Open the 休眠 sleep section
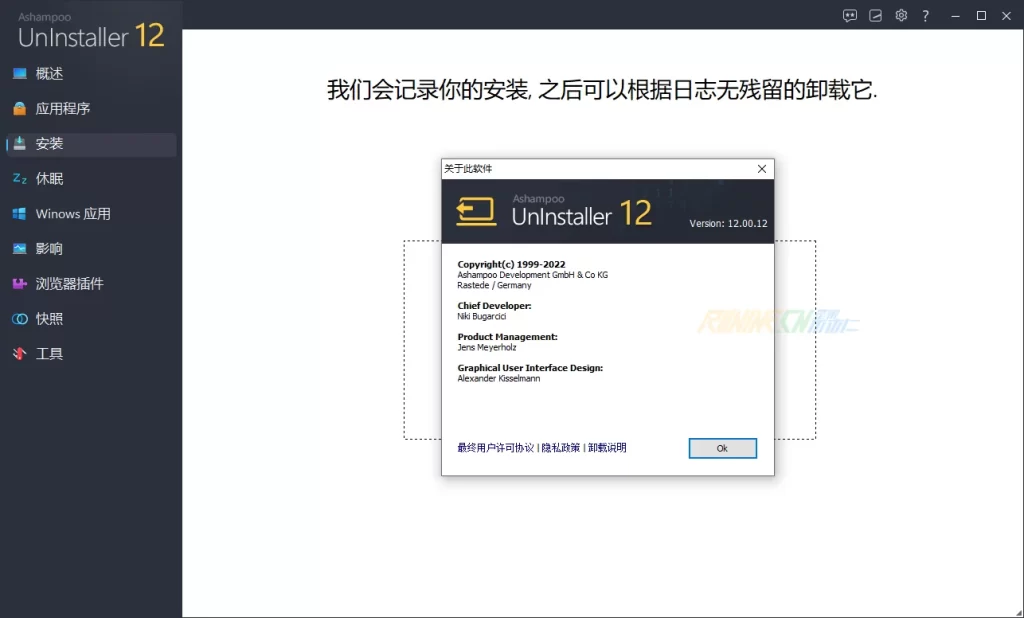Viewport: 1024px width, 618px height. click(x=49, y=179)
